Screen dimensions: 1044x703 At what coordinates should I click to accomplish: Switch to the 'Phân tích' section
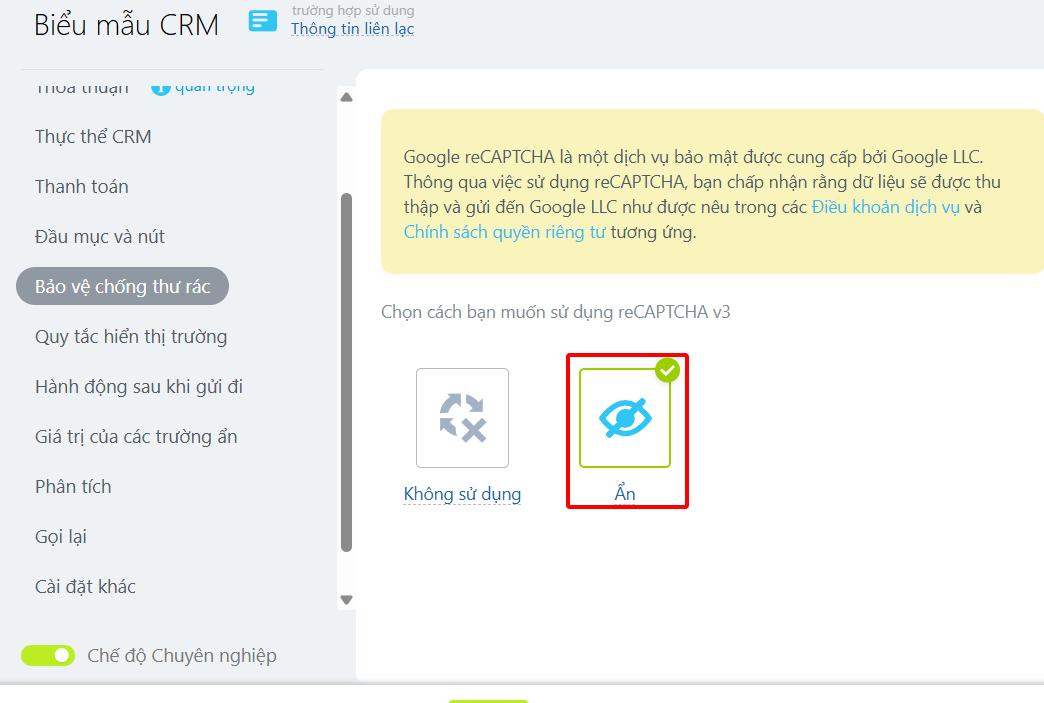click(x=73, y=487)
